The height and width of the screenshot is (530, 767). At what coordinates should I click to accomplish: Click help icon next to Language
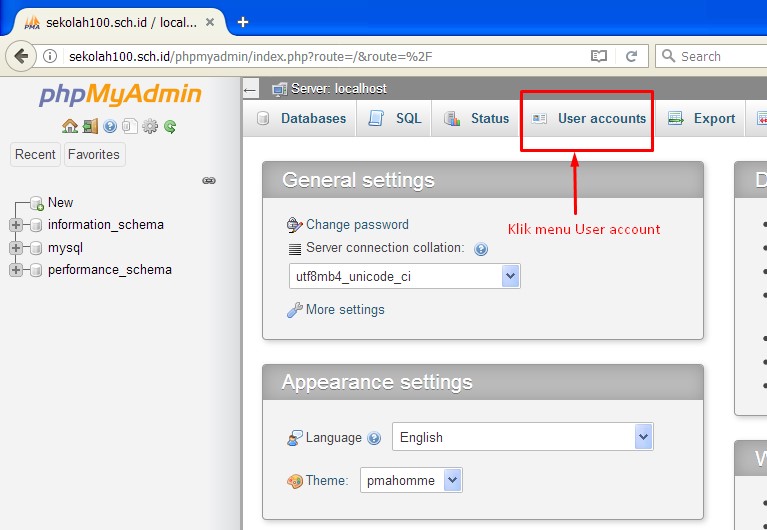[374, 438]
